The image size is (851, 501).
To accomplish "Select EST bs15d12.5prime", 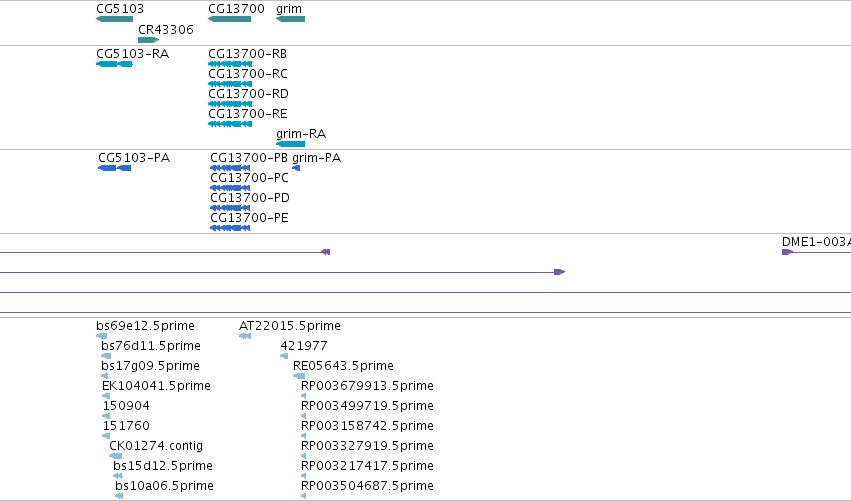I will (163, 467).
